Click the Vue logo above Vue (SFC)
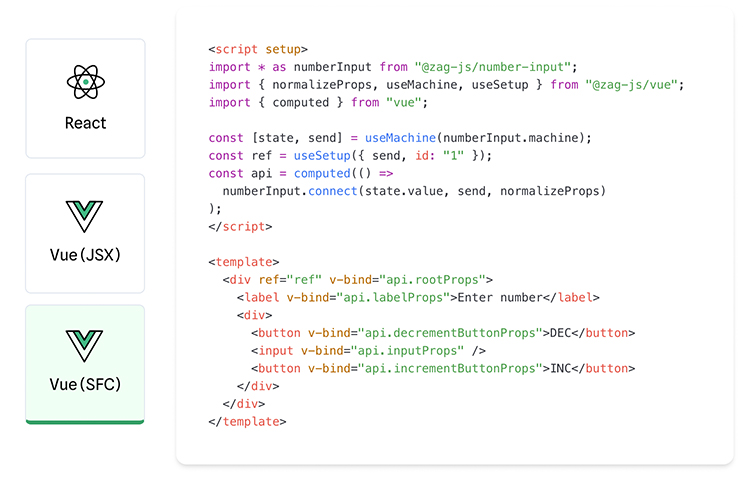Image resolution: width=750 pixels, height=480 pixels. (84, 346)
